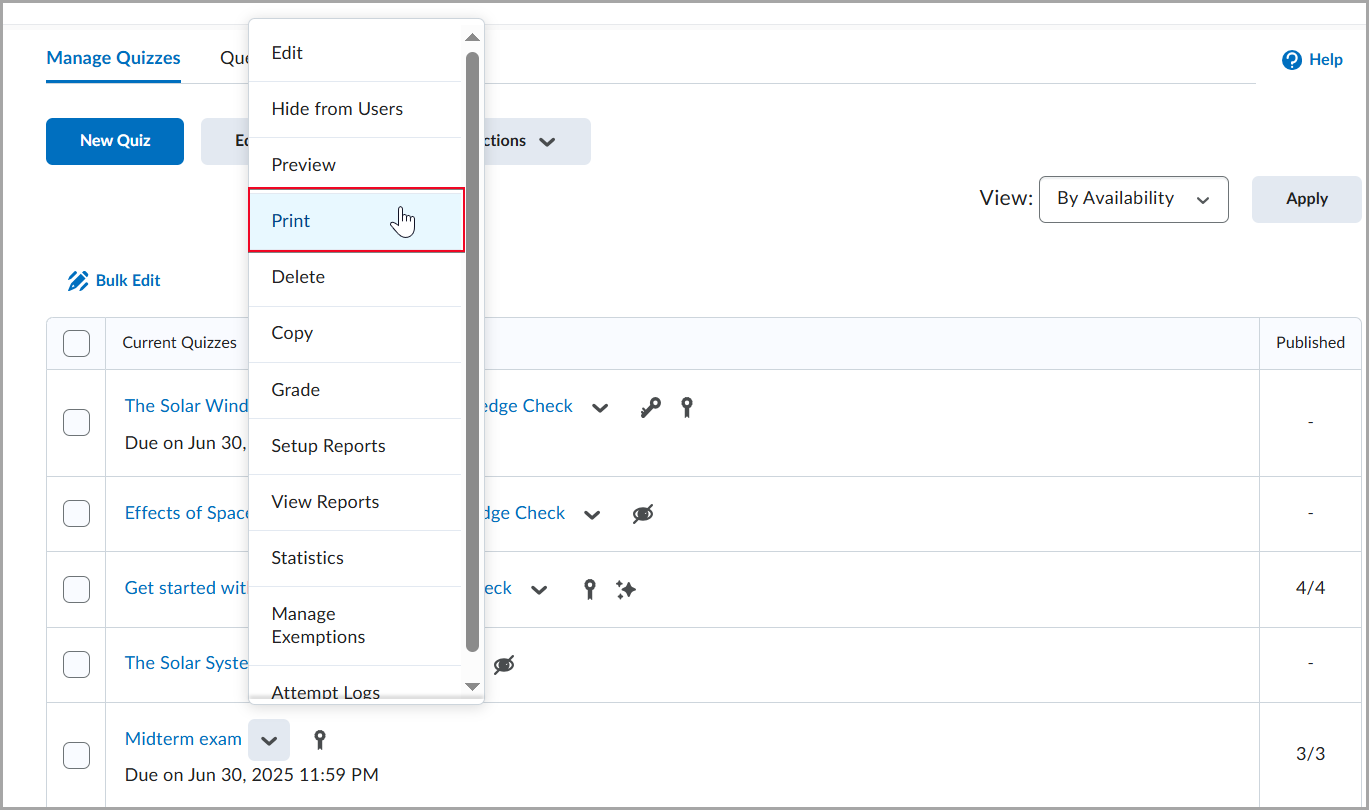The image size is (1369, 810).
Task: Open Help for quizzes
Action: tap(1312, 59)
